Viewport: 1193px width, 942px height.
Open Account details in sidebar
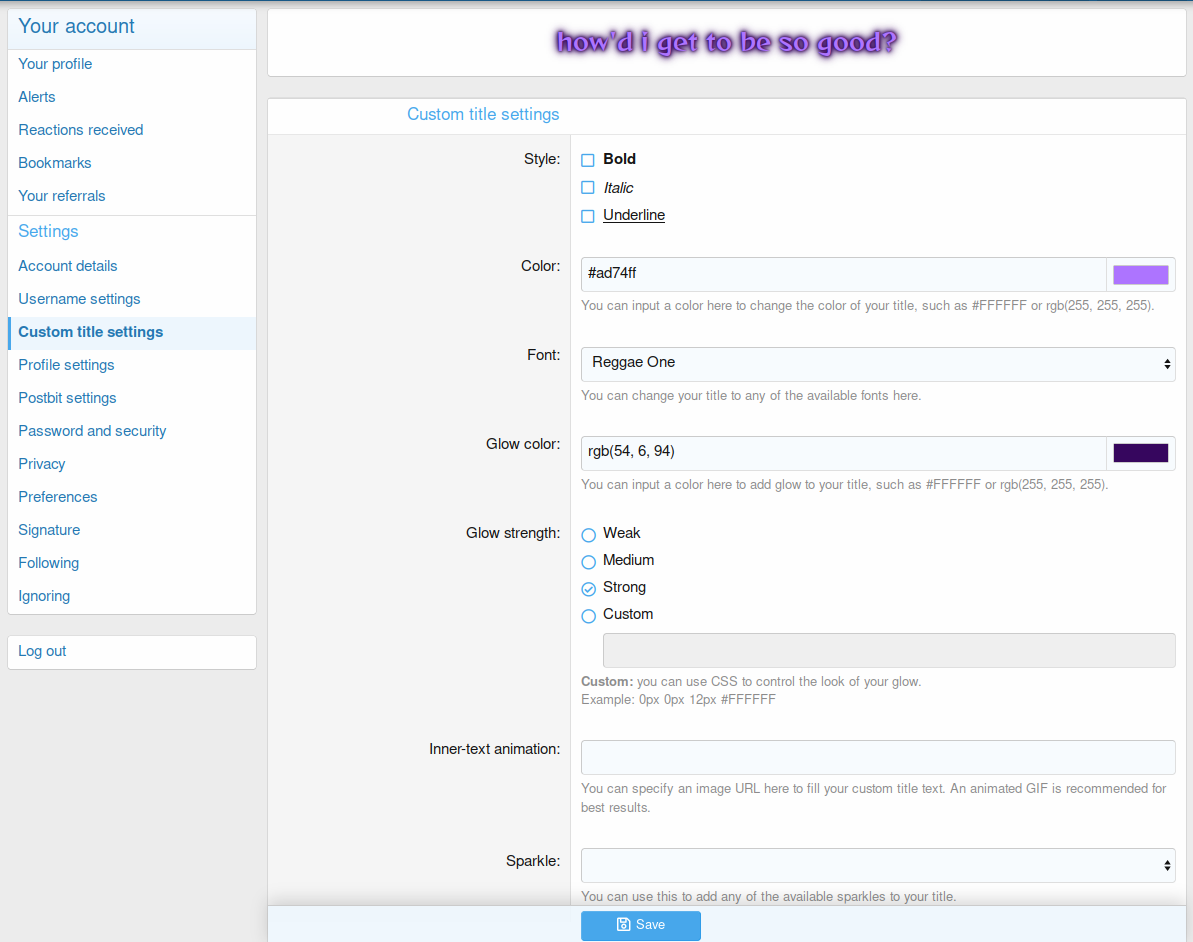tap(68, 266)
